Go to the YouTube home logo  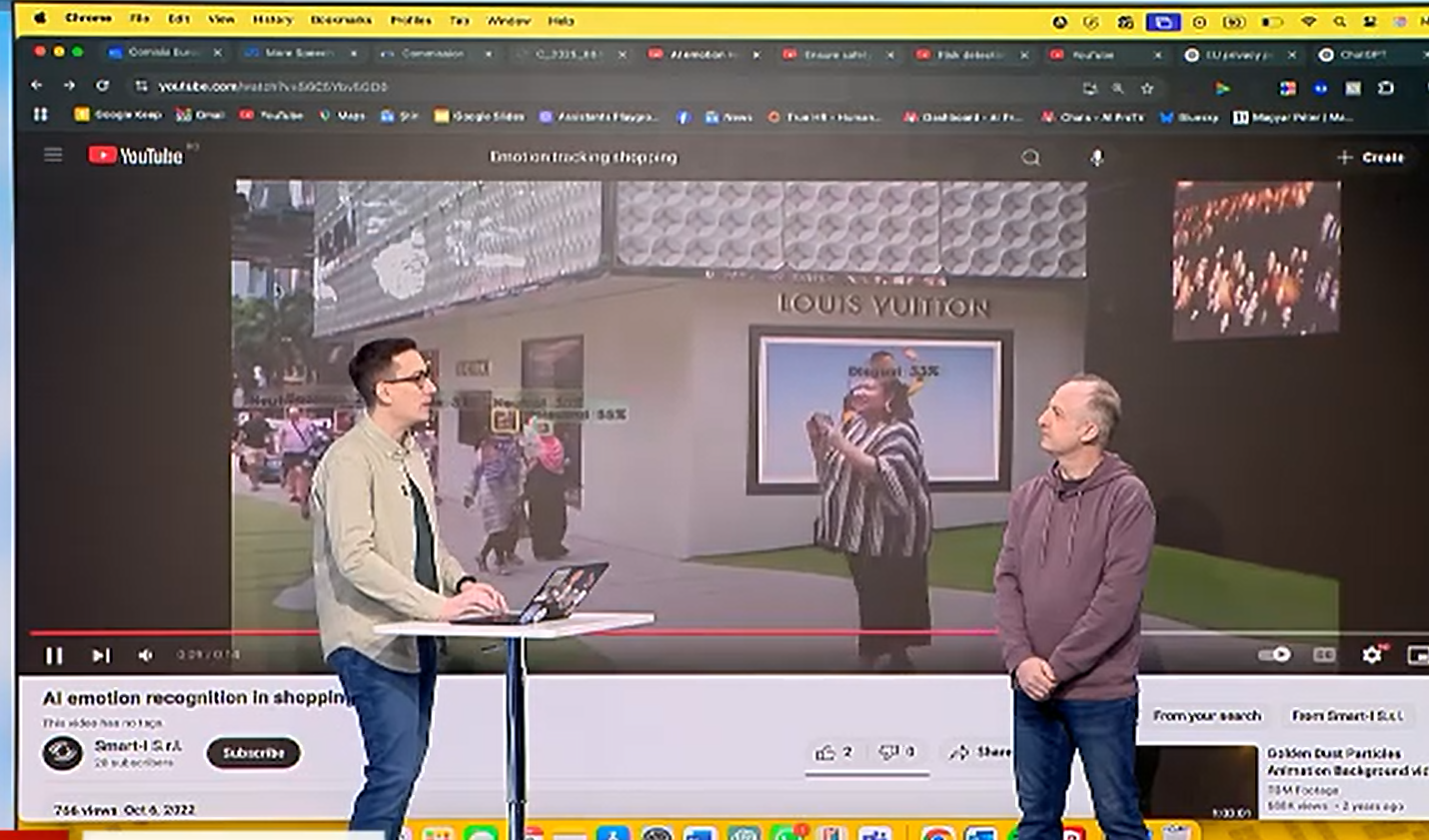pyautogui.click(x=136, y=156)
